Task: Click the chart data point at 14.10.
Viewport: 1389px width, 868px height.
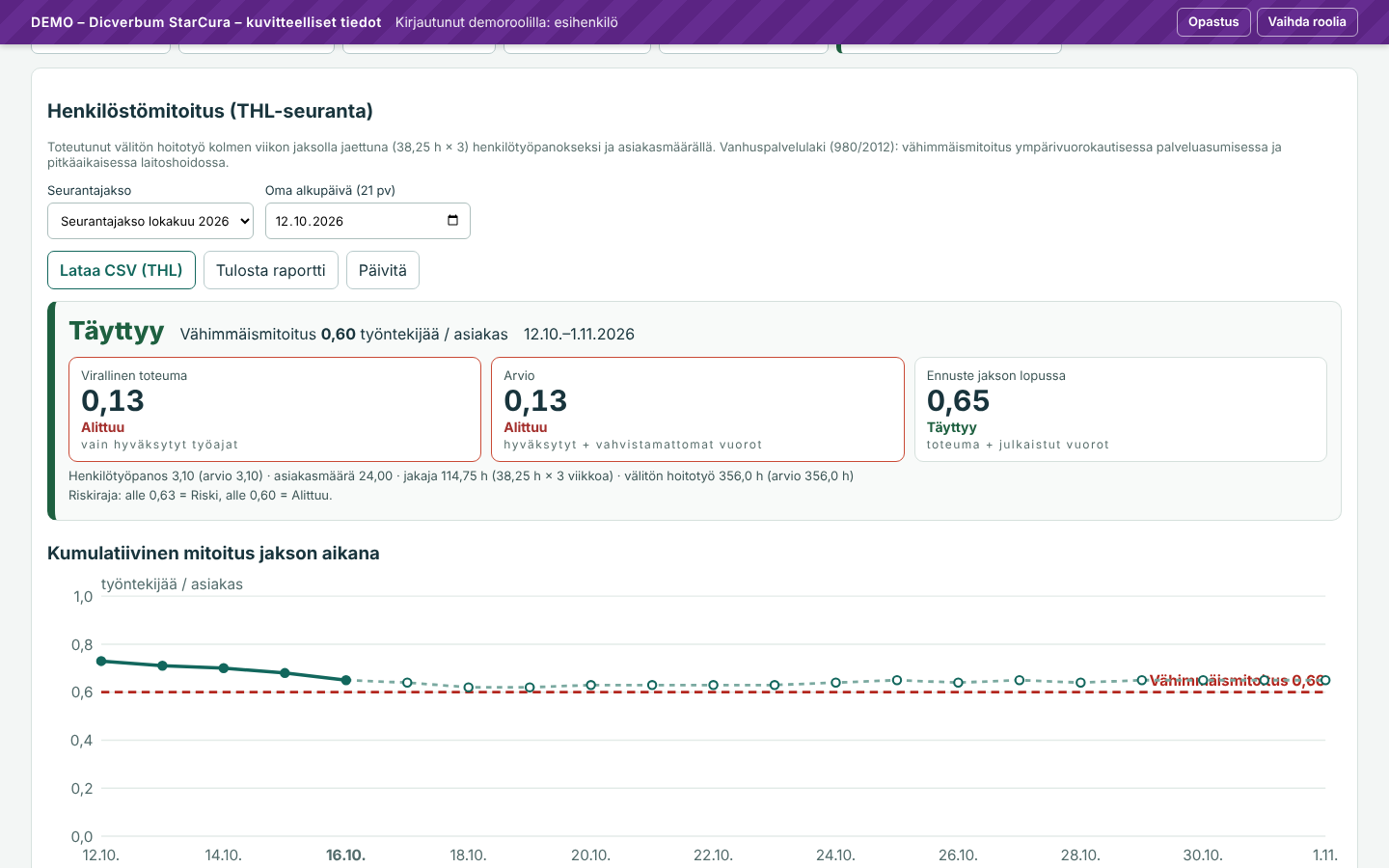Action: click(224, 668)
